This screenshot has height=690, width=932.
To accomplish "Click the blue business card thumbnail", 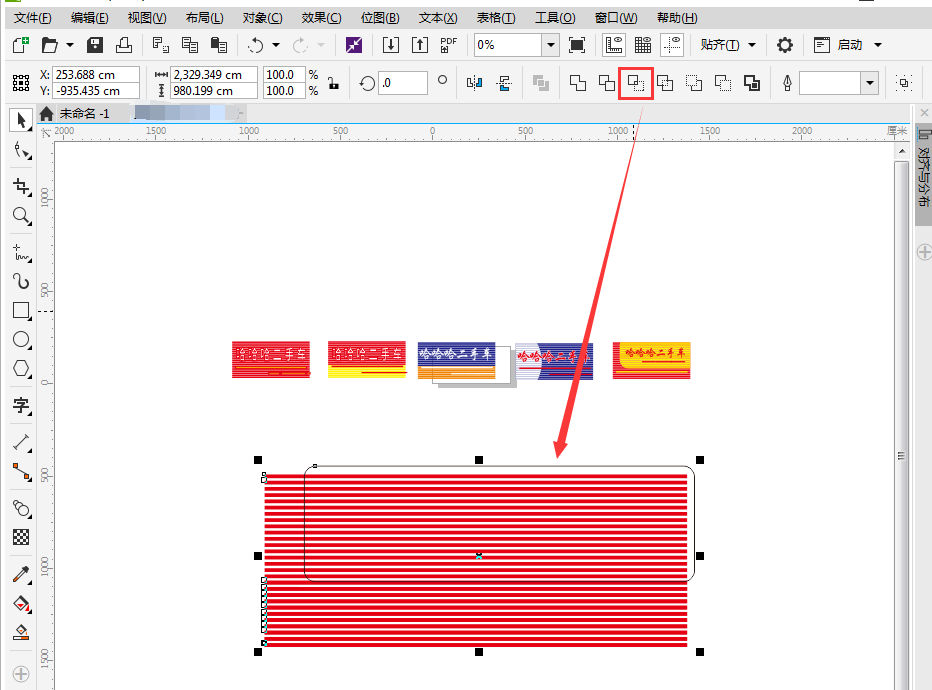I will [456, 360].
